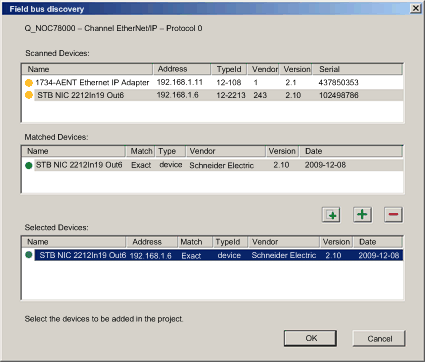Viewport: 426px width, 363px height.
Task: Click orange status dot of scanned STB NIC
Action: tap(29, 95)
